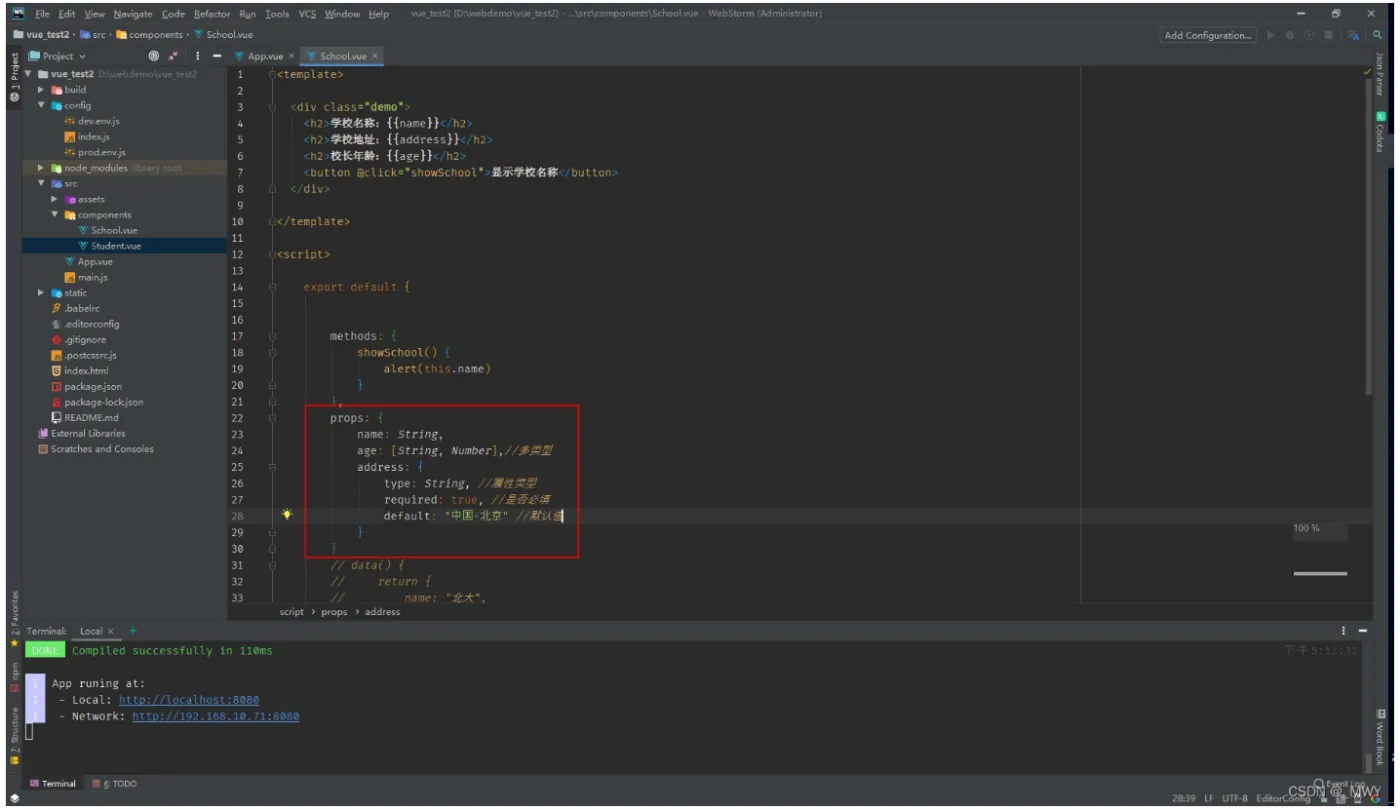Click the Search Everywhere magnifier icon
This screenshot has width=1400, height=810.
pos(1377,35)
